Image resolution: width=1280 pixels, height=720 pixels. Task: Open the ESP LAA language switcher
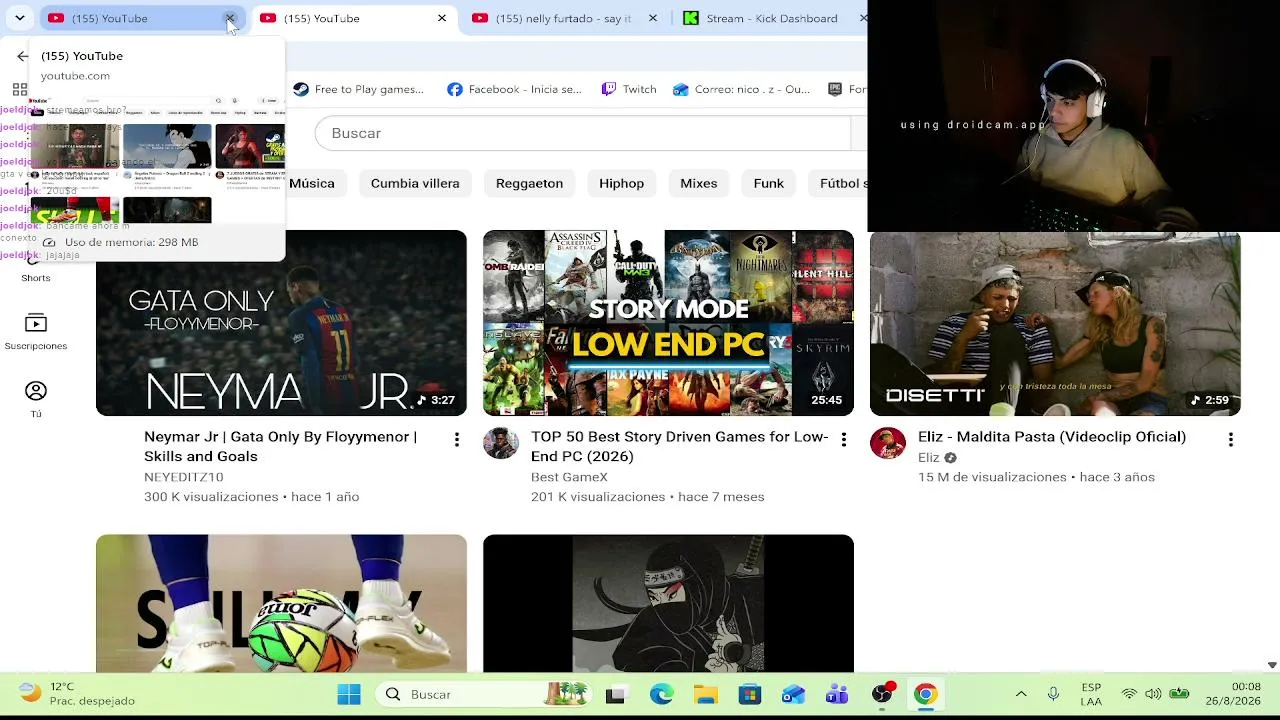click(x=1091, y=694)
